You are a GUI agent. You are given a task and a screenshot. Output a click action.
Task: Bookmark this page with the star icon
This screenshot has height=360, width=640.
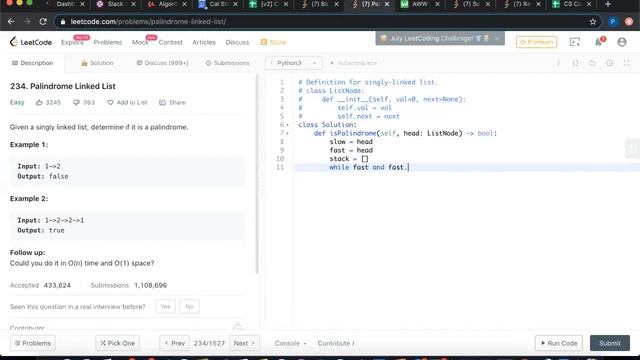click(593, 22)
